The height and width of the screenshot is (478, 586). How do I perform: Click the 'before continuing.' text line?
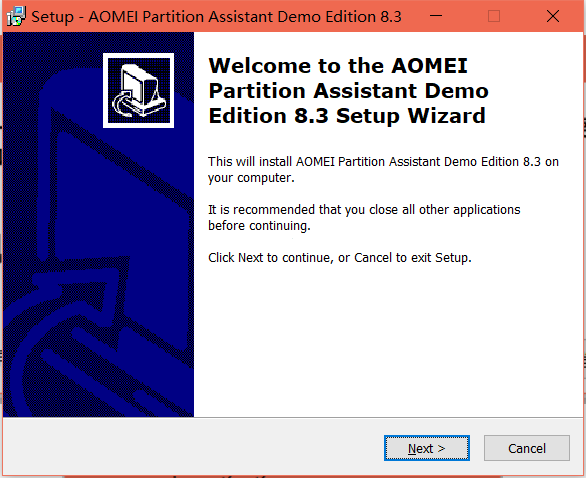[x=259, y=226]
